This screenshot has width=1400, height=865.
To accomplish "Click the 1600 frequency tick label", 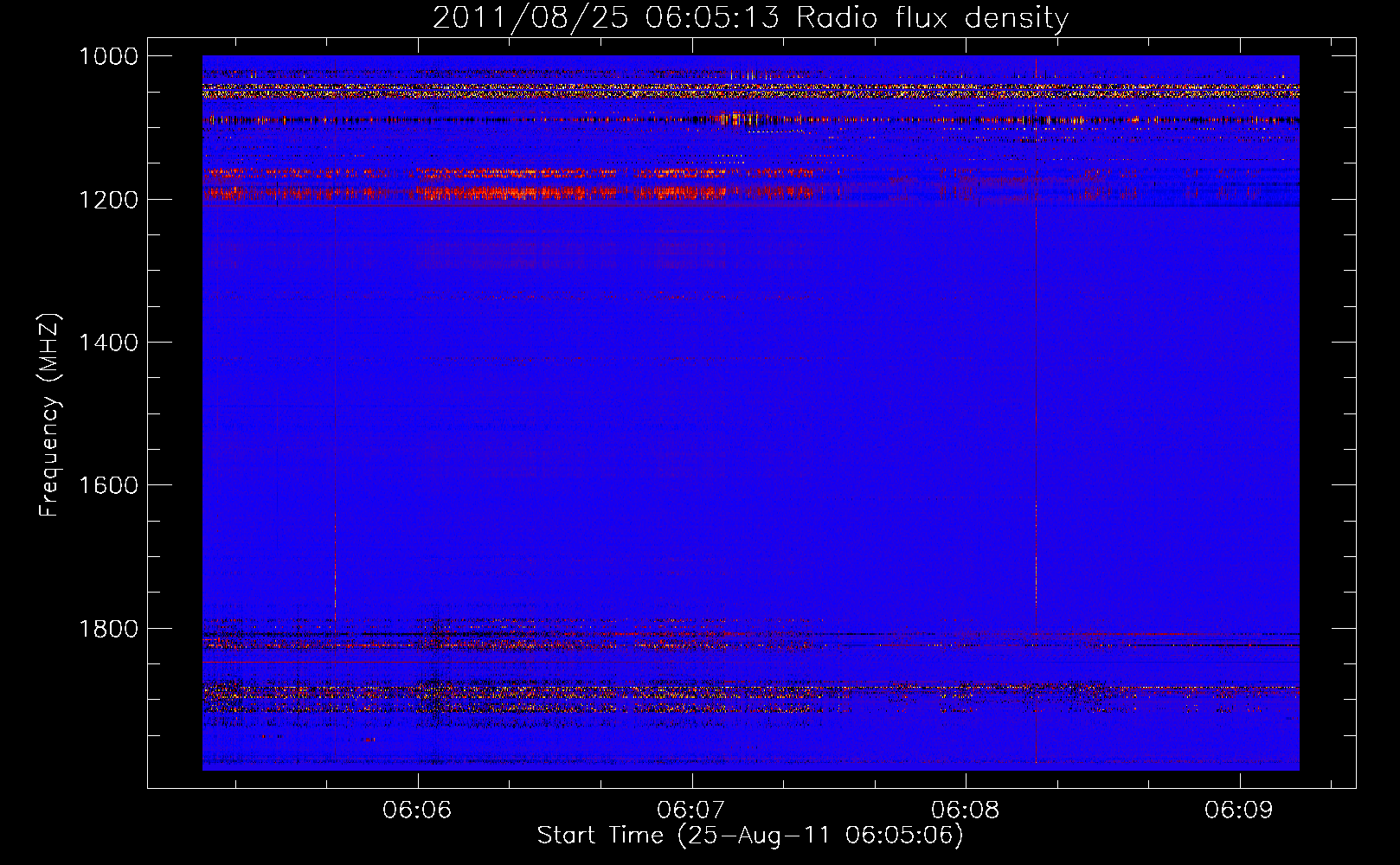I will [108, 485].
